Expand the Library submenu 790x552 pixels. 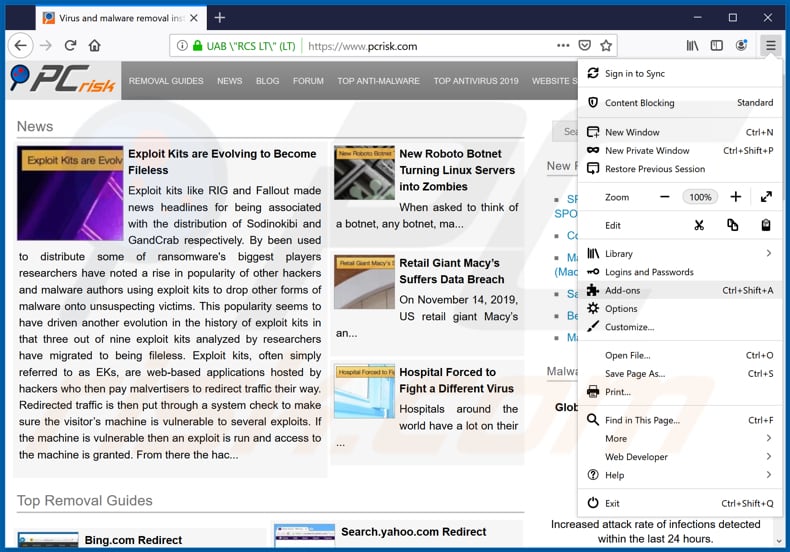[x=680, y=254]
